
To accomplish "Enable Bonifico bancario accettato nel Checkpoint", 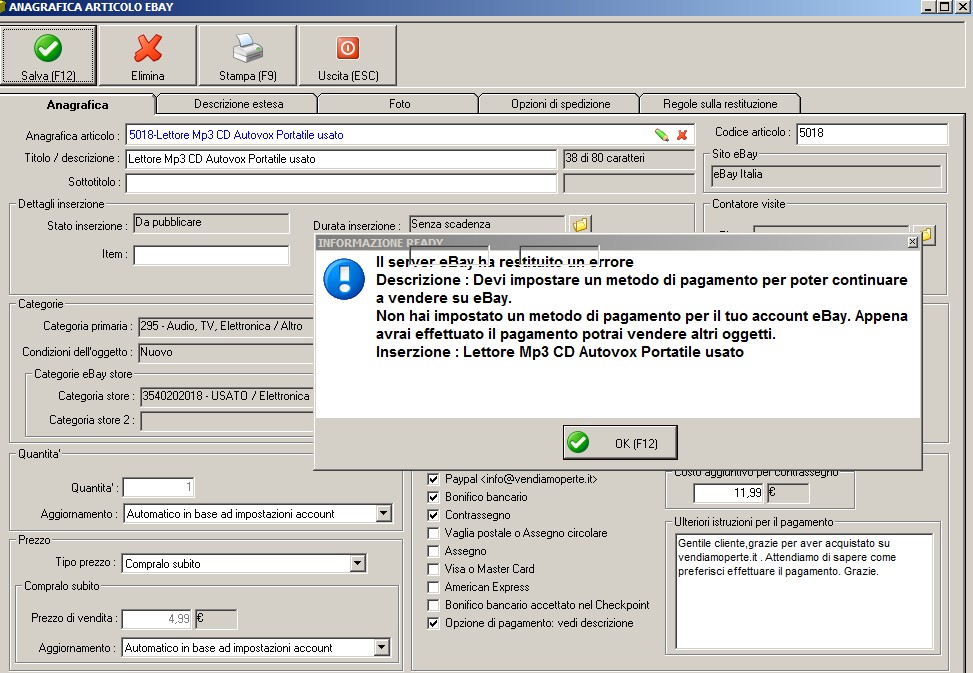I will click(x=433, y=605).
